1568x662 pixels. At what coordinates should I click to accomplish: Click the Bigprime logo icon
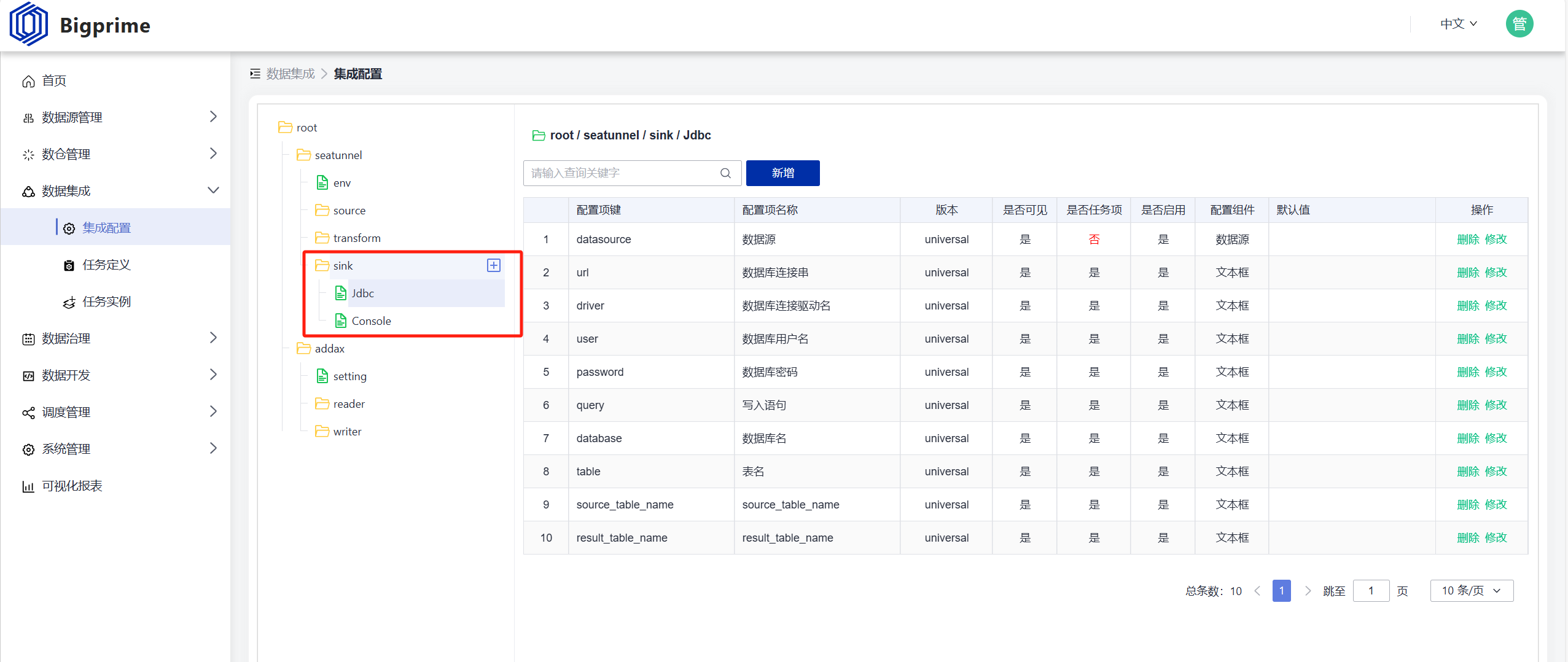pos(28,25)
